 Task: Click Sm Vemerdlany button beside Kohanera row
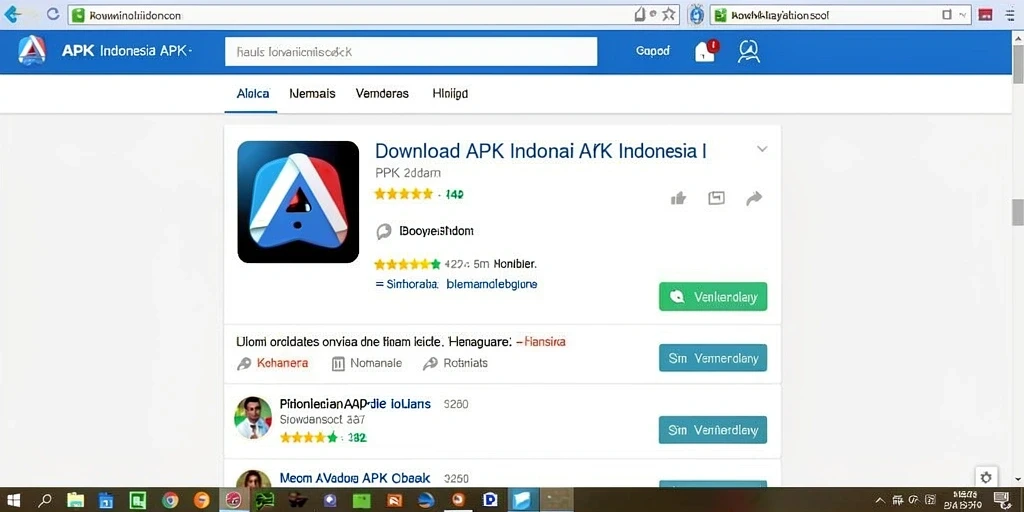pyautogui.click(x=713, y=358)
